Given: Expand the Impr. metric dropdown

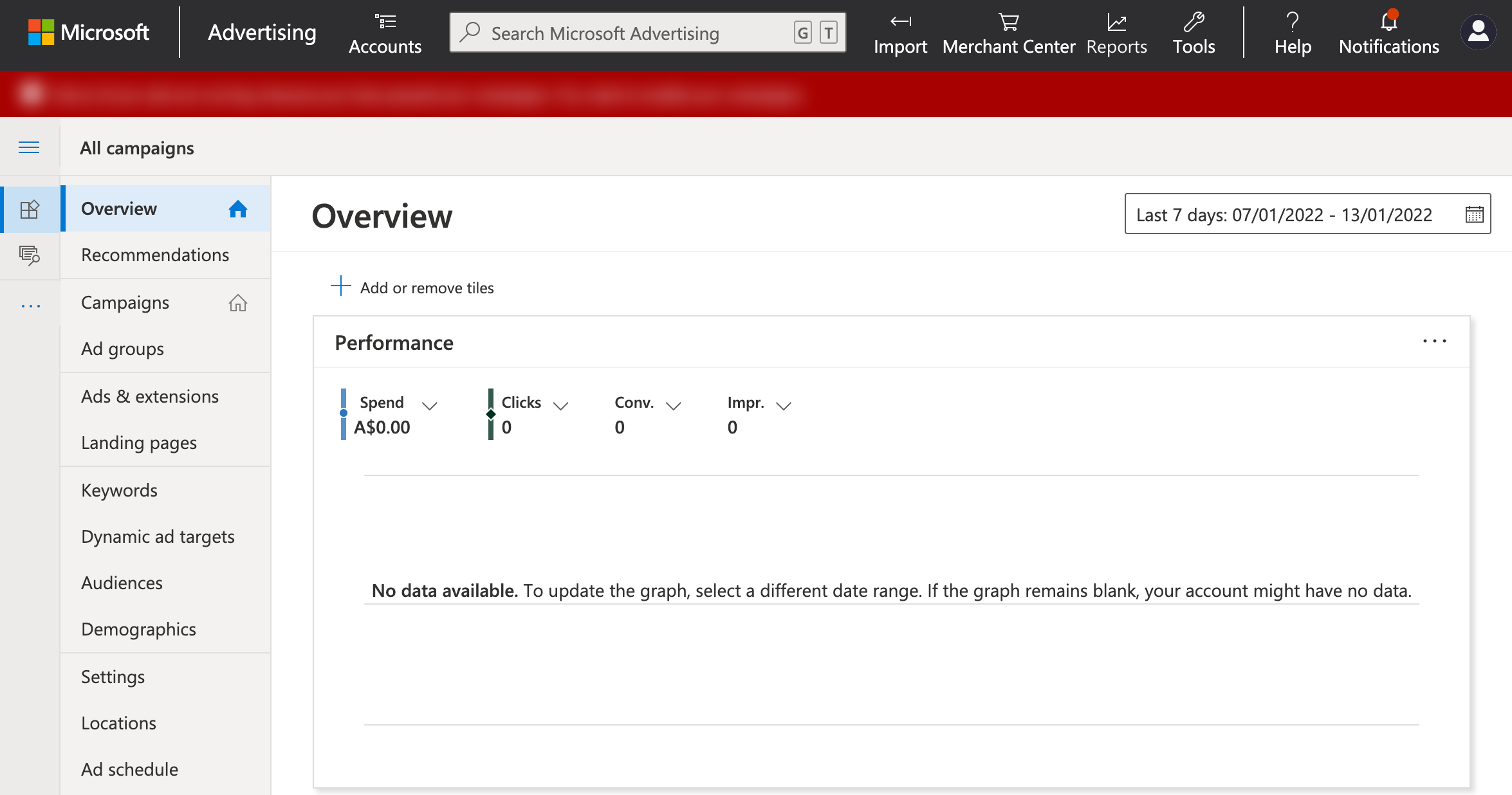Looking at the screenshot, I should (783, 405).
